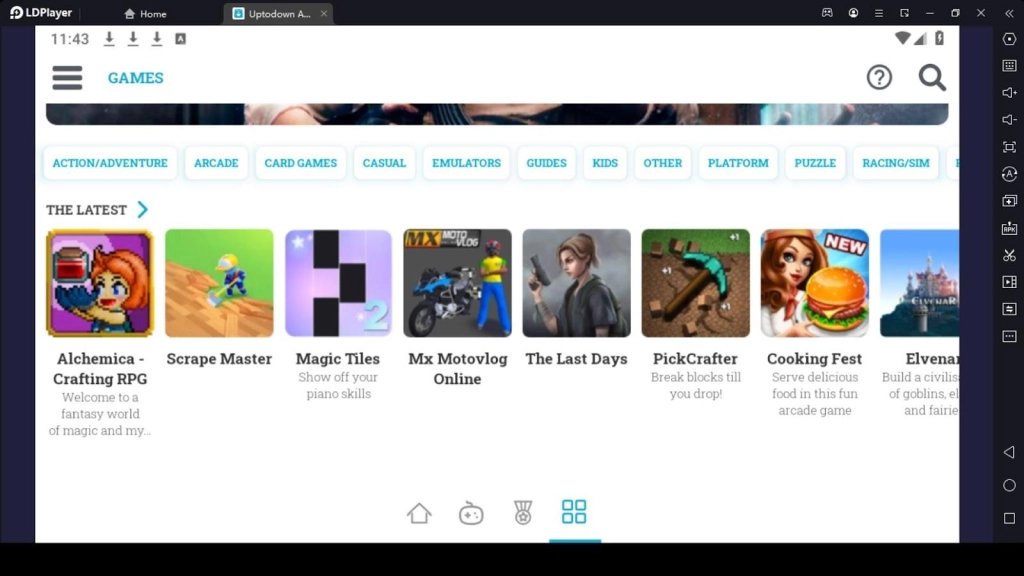Screen dimensions: 1024x576
Task: Open search with the magnifying glass
Action: point(932,78)
